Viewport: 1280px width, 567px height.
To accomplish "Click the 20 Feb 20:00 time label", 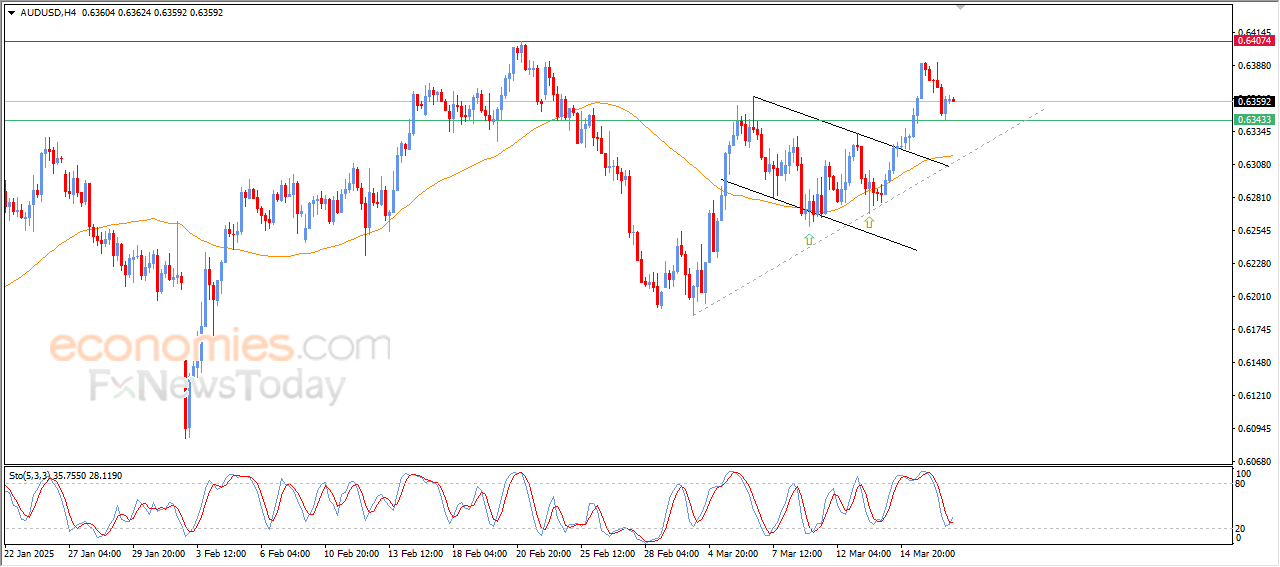I will [x=542, y=552].
